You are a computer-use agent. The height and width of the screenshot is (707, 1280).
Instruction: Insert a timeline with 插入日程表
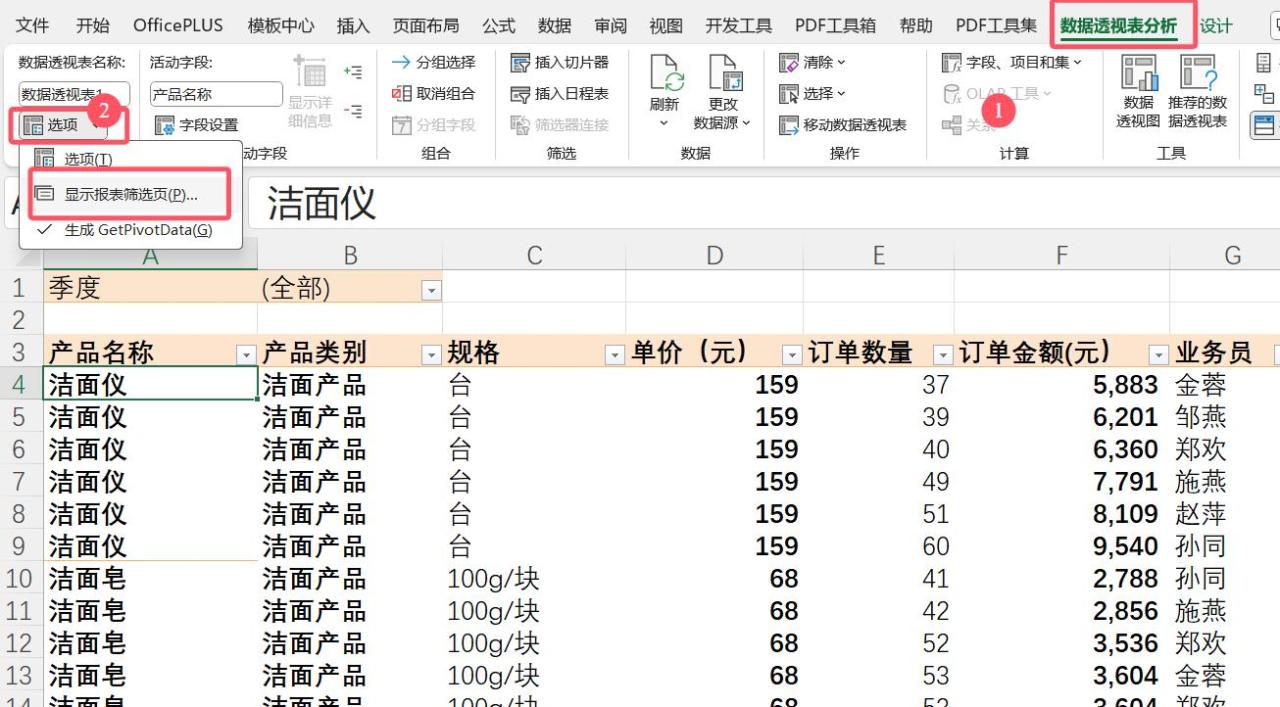coord(559,94)
